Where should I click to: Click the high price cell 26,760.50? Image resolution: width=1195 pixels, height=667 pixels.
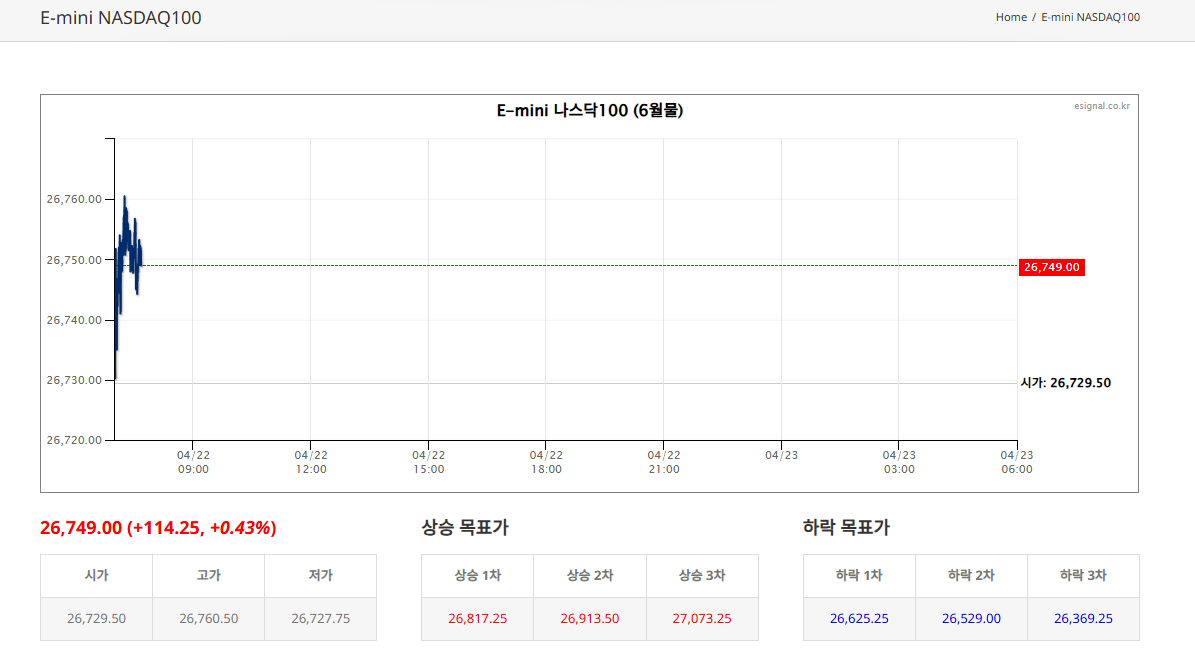[208, 618]
